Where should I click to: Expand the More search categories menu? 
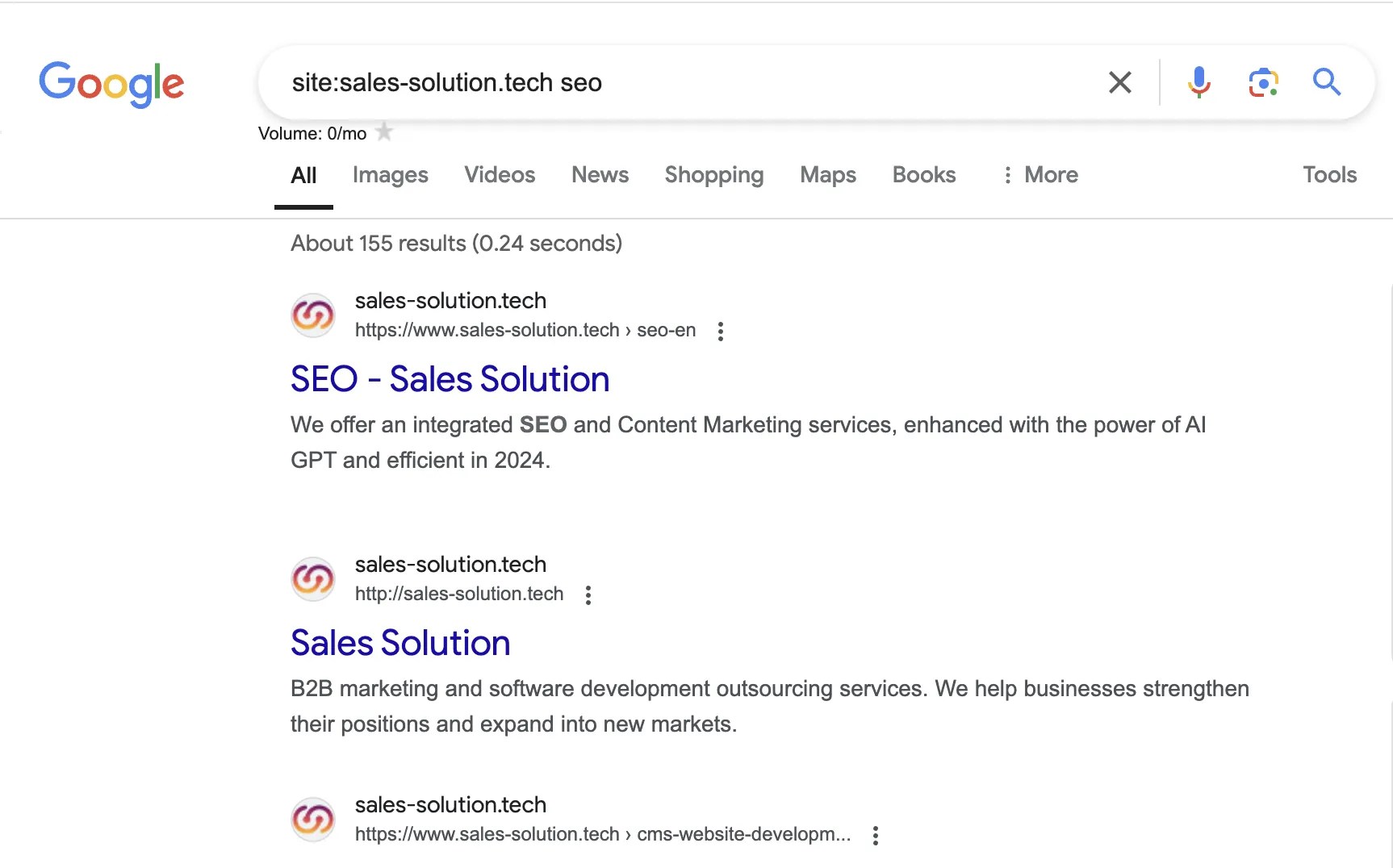coord(1040,175)
